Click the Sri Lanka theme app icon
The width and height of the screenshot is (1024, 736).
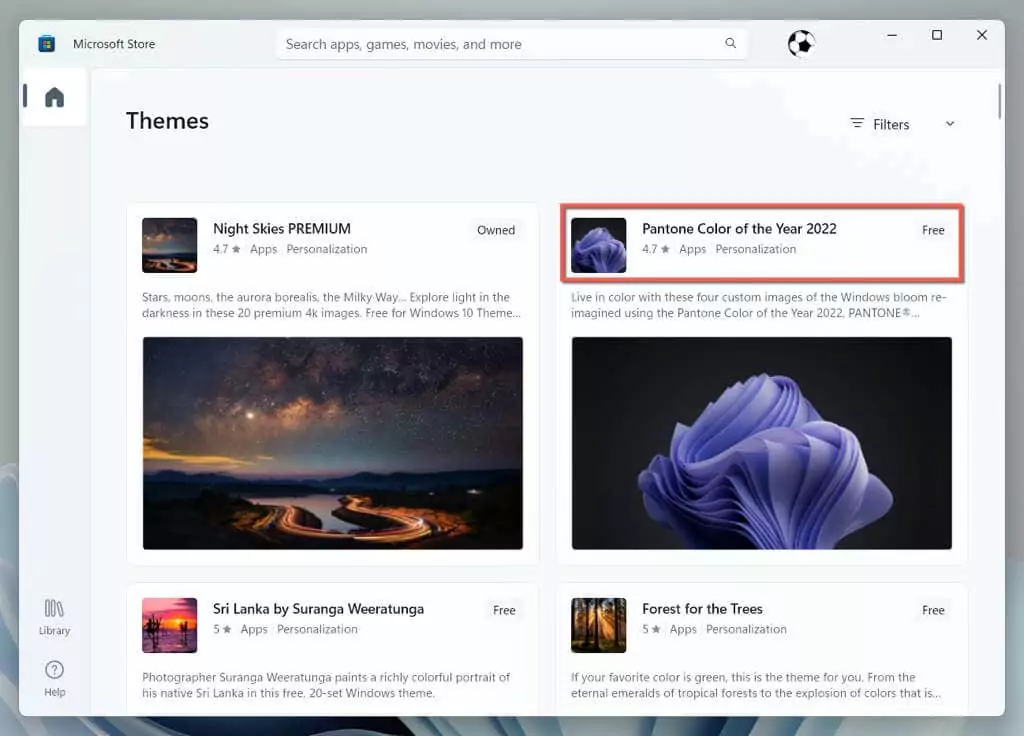(x=169, y=625)
